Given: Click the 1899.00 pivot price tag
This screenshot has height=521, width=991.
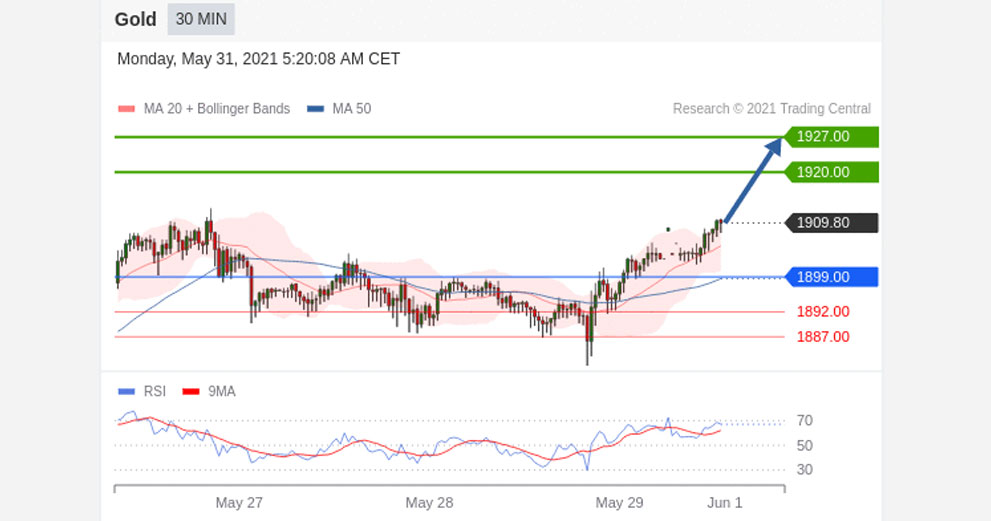Looking at the screenshot, I should (x=830, y=277).
